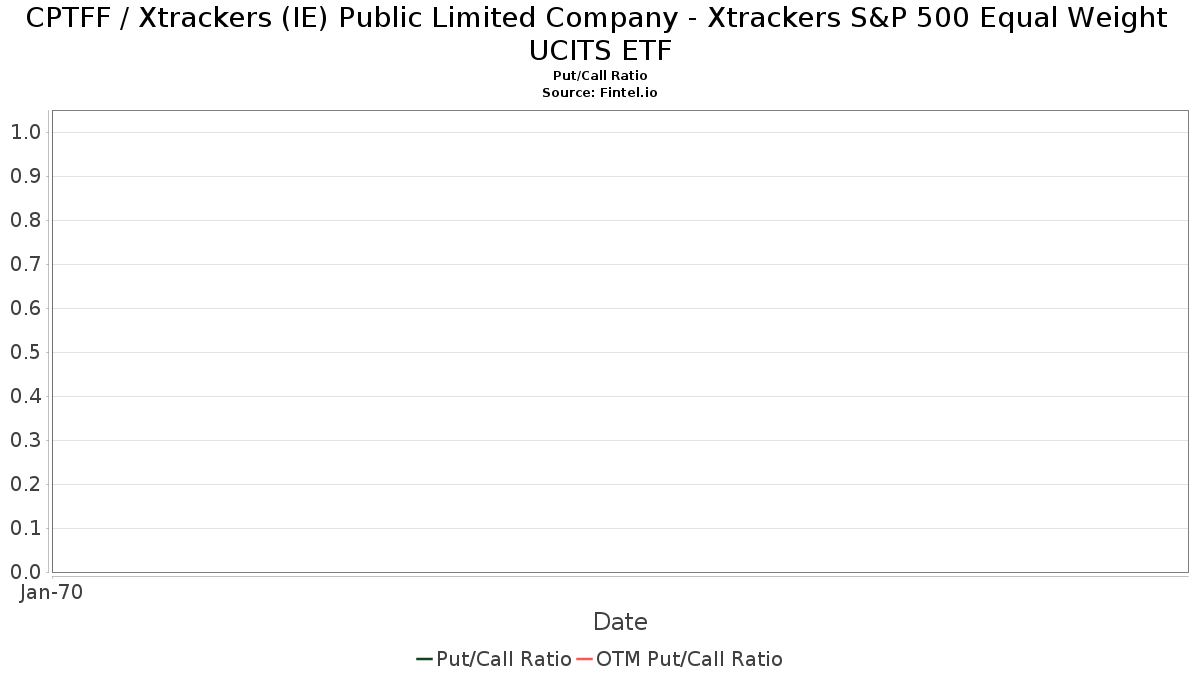Click the 0.9 y-axis tick label
The width and height of the screenshot is (1200, 675).
coord(25,176)
